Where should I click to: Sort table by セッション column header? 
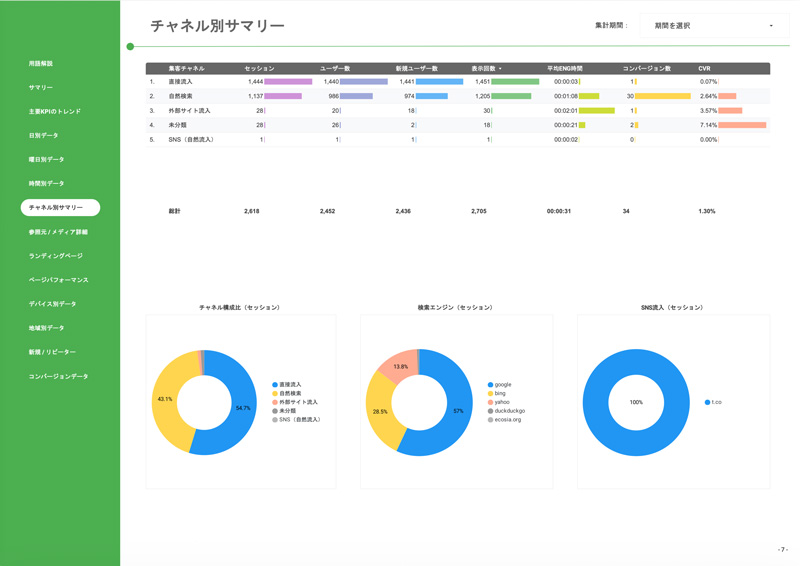coord(259,69)
